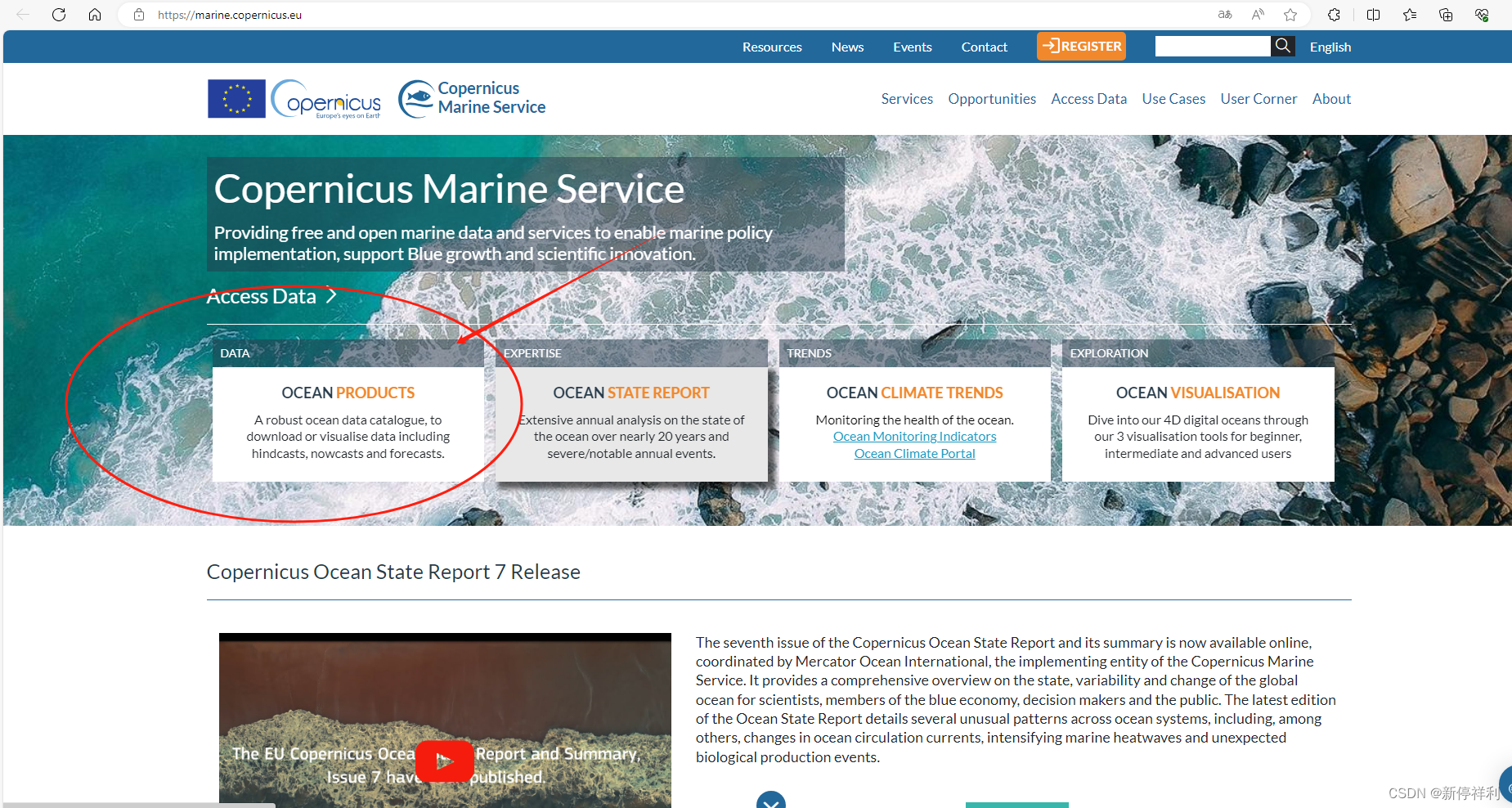
Task: Click the Copernicus Ocean State Report 7 Release heading
Action: pos(393,572)
